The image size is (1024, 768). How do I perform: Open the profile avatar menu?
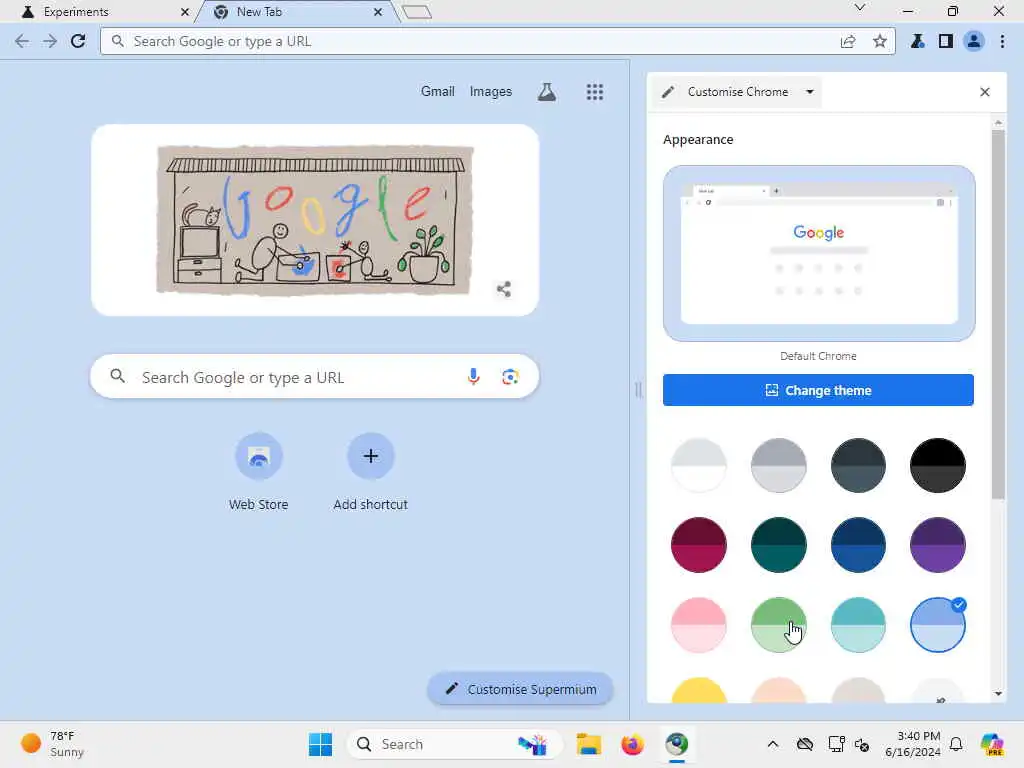pyautogui.click(x=974, y=41)
